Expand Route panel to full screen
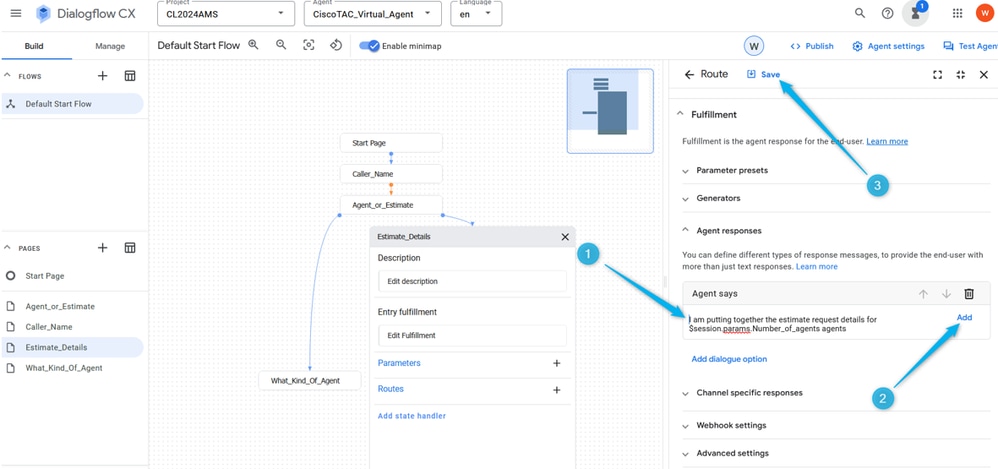998x469 pixels. point(937,74)
